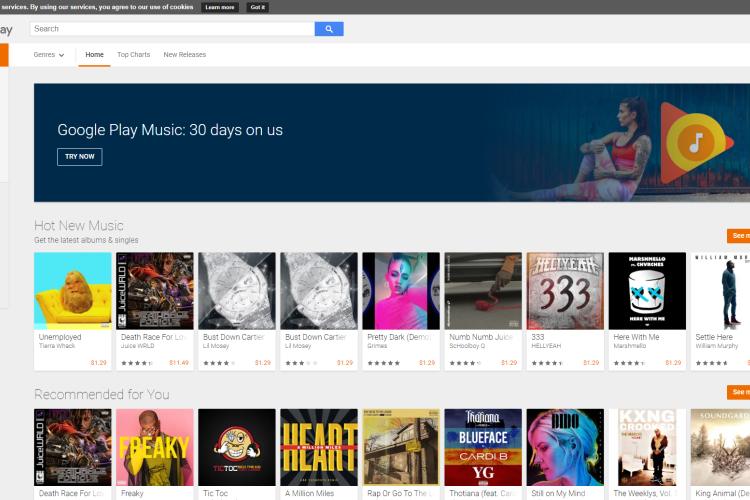This screenshot has width=750, height=500.
Task: Click the $1.29 price on 333
Action: (x=591, y=363)
